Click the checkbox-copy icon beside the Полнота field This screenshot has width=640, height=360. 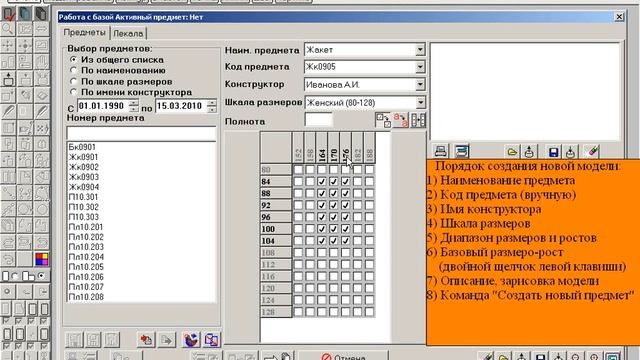point(382,120)
